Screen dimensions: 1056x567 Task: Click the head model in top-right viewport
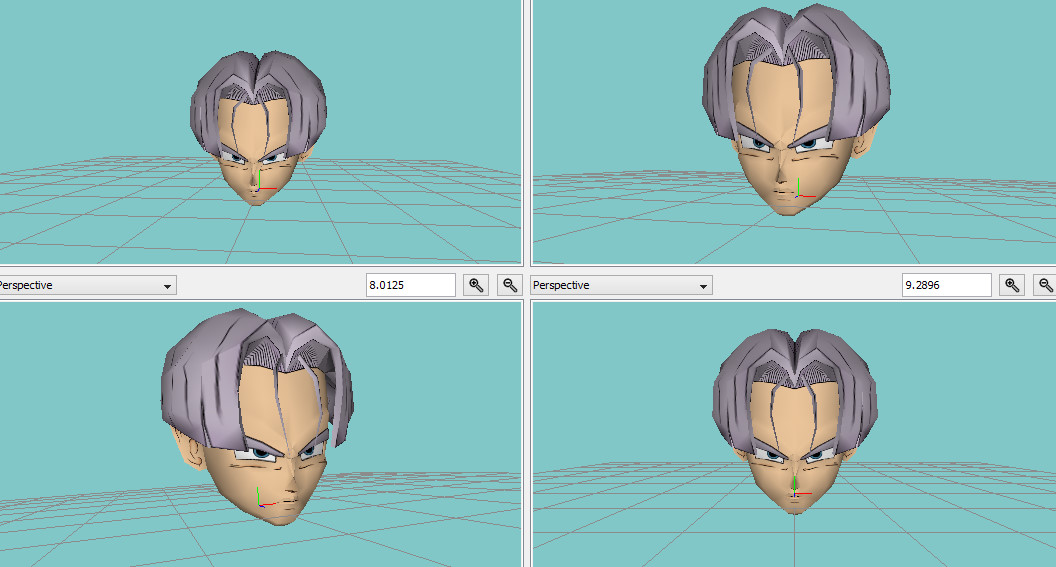[x=795, y=109]
